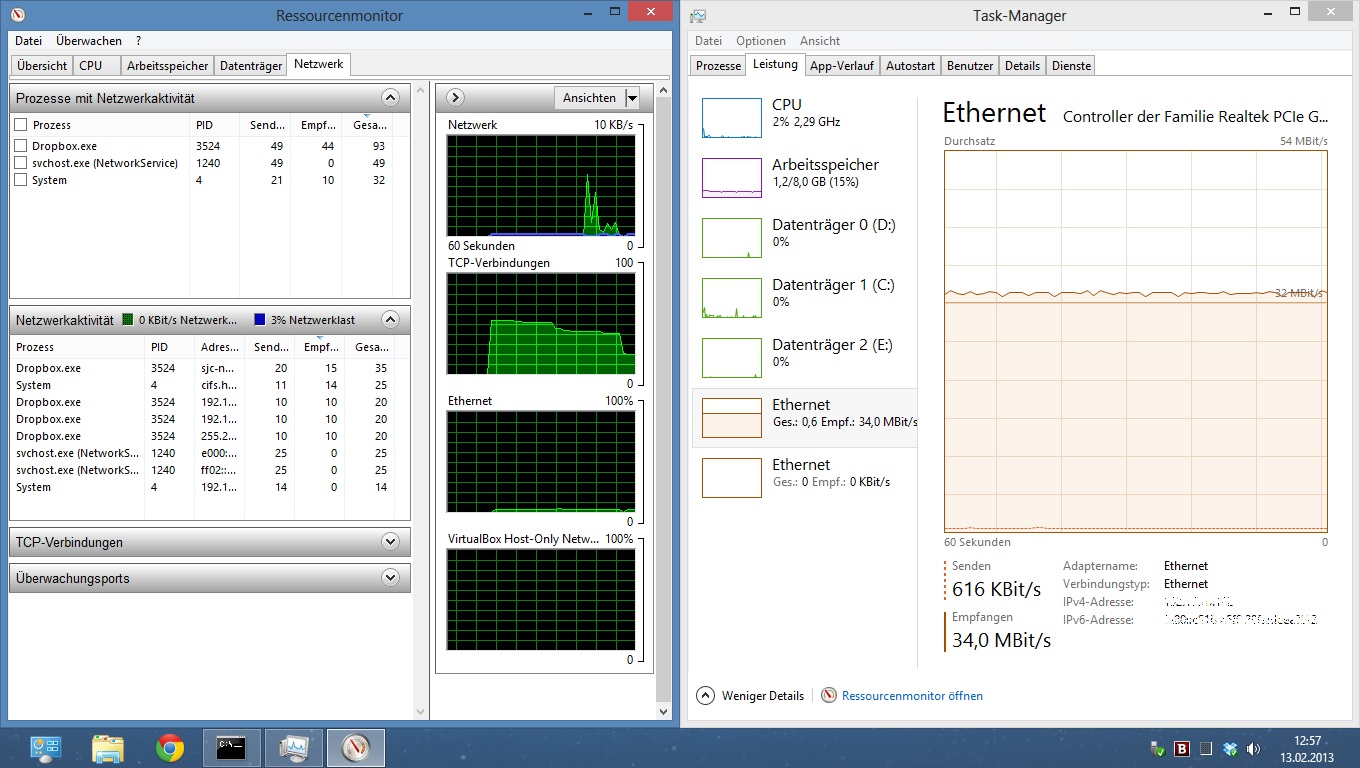Tick the select-all checkbox beside Prozess header
Viewport: 1360px width, 768px height.
(x=21, y=125)
